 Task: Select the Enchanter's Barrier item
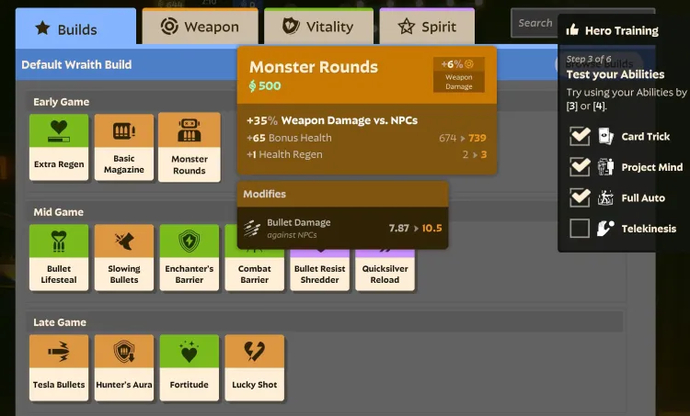point(189,257)
